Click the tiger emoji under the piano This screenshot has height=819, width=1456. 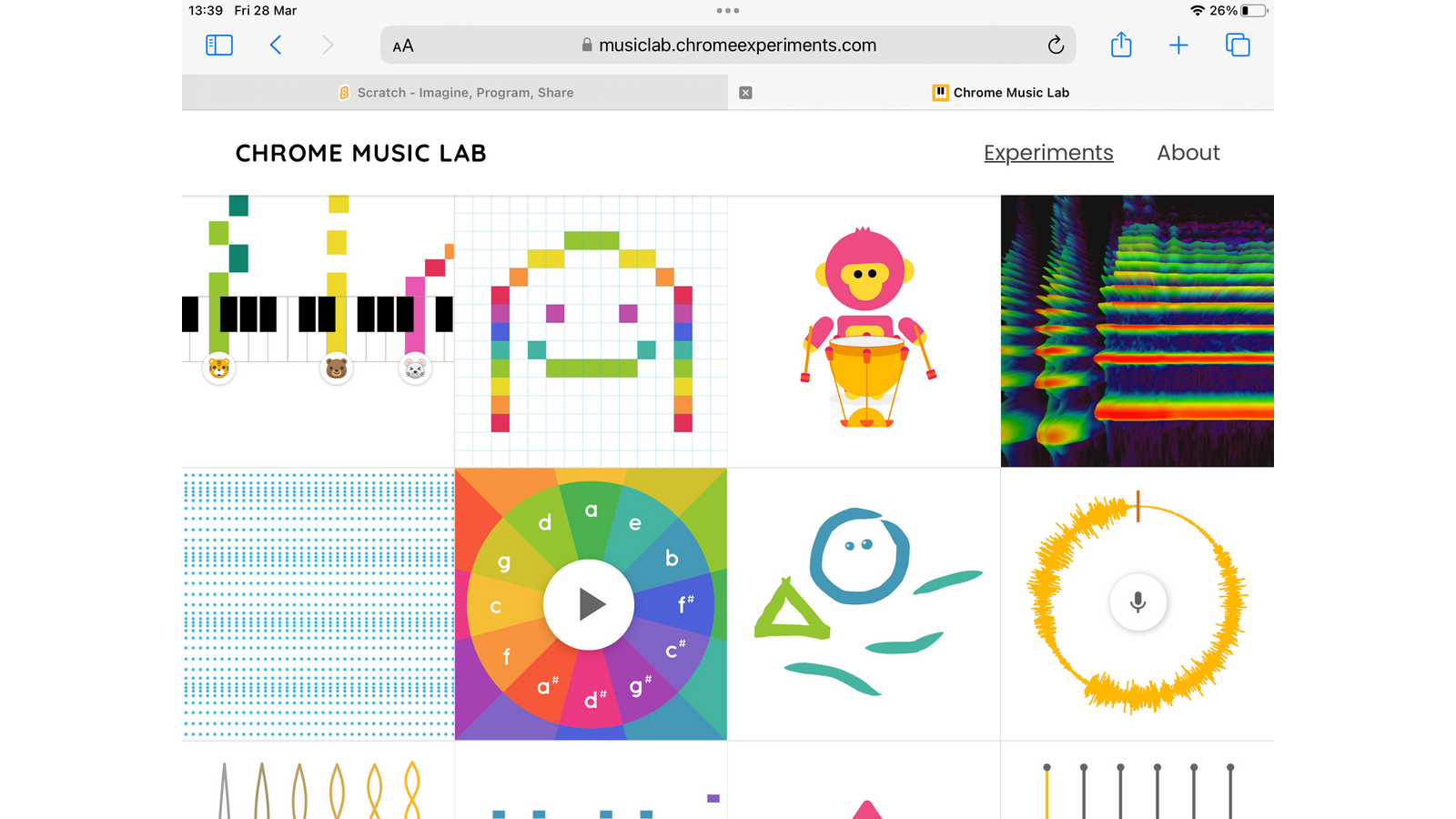[219, 369]
